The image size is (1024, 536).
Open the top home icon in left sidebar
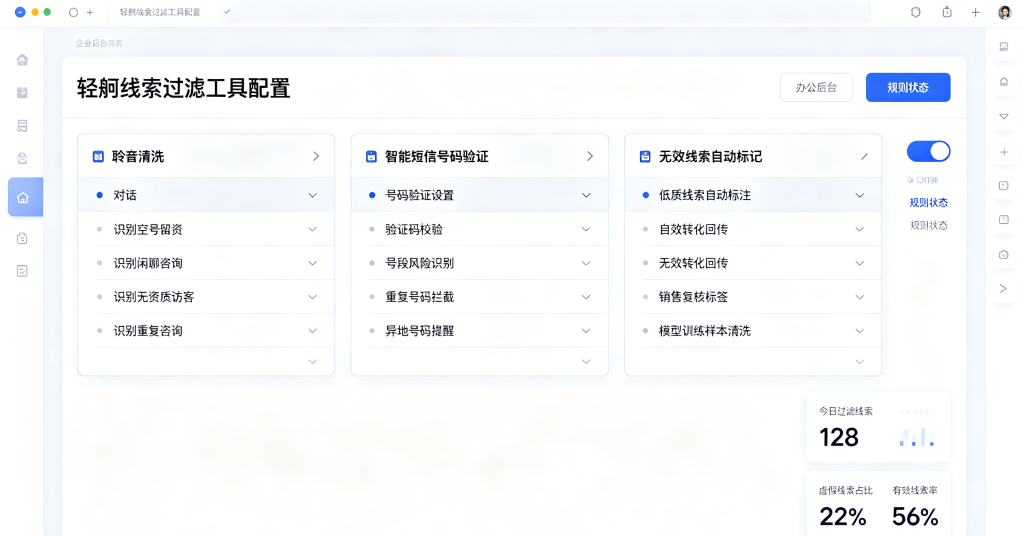(22, 60)
